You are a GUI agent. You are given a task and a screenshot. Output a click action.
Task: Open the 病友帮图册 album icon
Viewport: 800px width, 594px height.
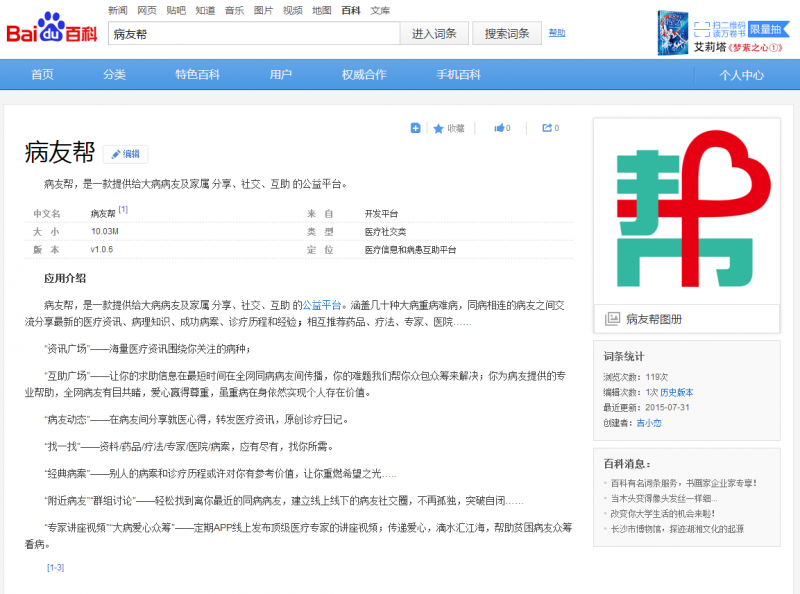tap(612, 319)
